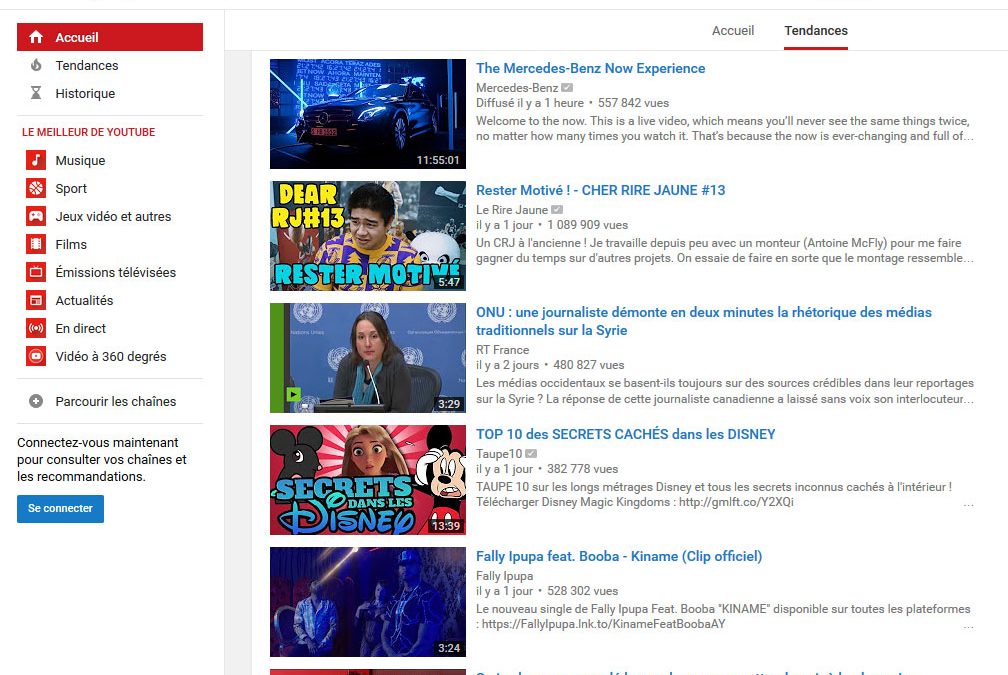The image size is (1008, 675).
Task: Visit the RT France channel link
Action: (502, 350)
